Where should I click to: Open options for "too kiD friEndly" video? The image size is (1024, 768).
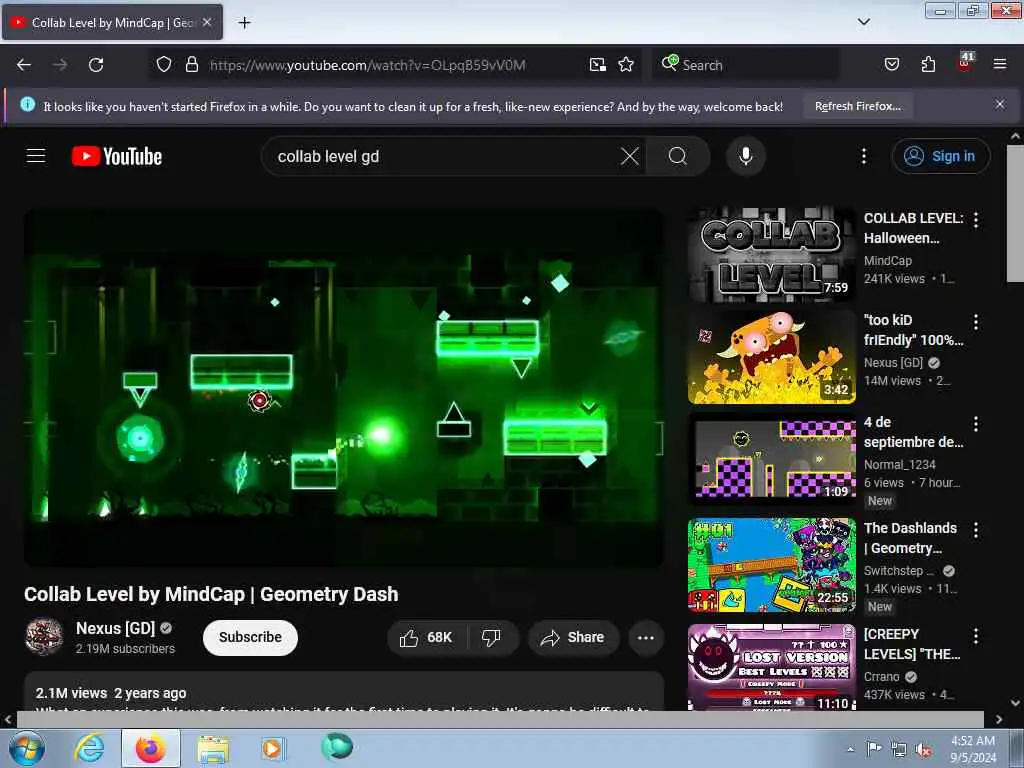click(x=976, y=322)
